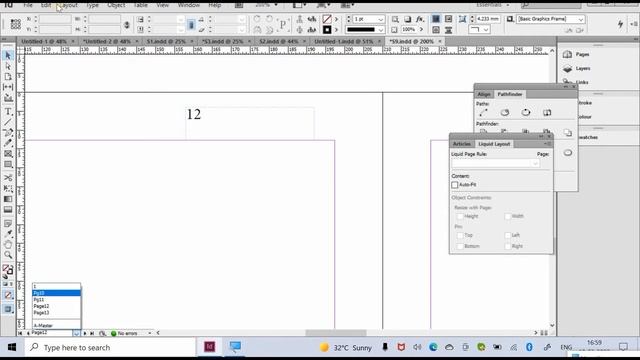Toggle the Auto-Fit checkbox
The width and height of the screenshot is (640, 360).
pyautogui.click(x=455, y=185)
